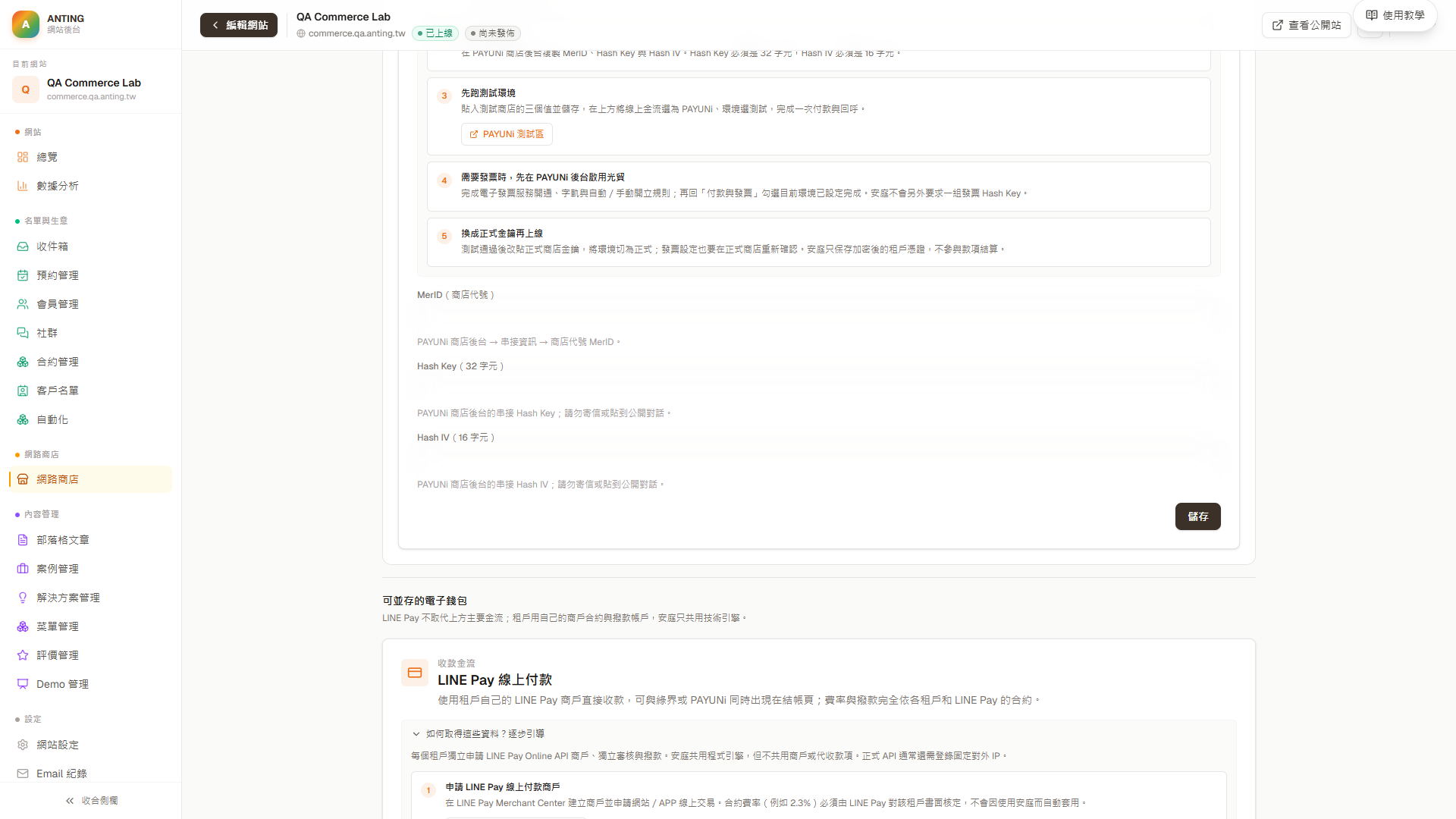Viewport: 1456px width, 819px height.
Task: Click the 已上線 status badge
Action: click(x=435, y=33)
